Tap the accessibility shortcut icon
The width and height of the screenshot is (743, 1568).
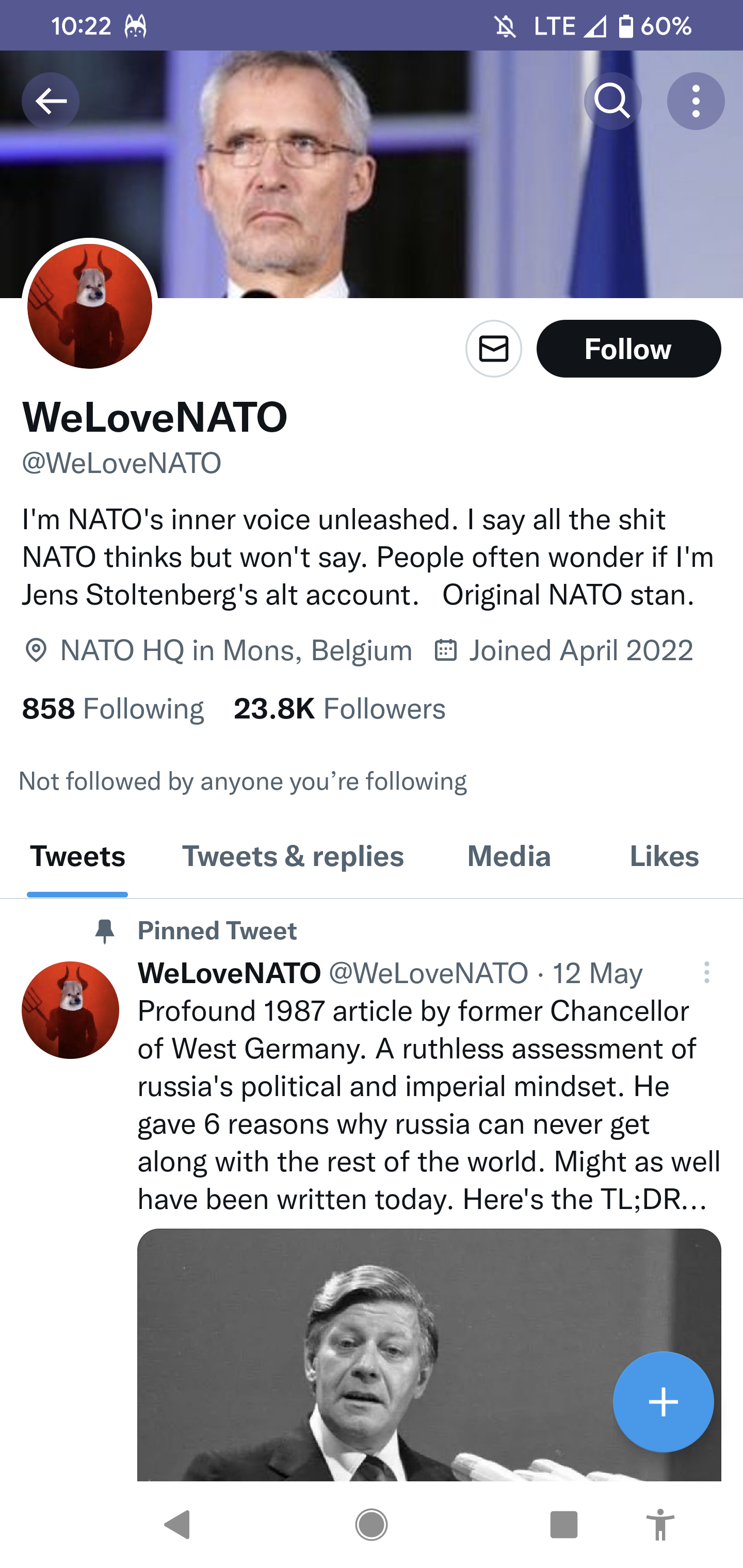pos(660,1525)
